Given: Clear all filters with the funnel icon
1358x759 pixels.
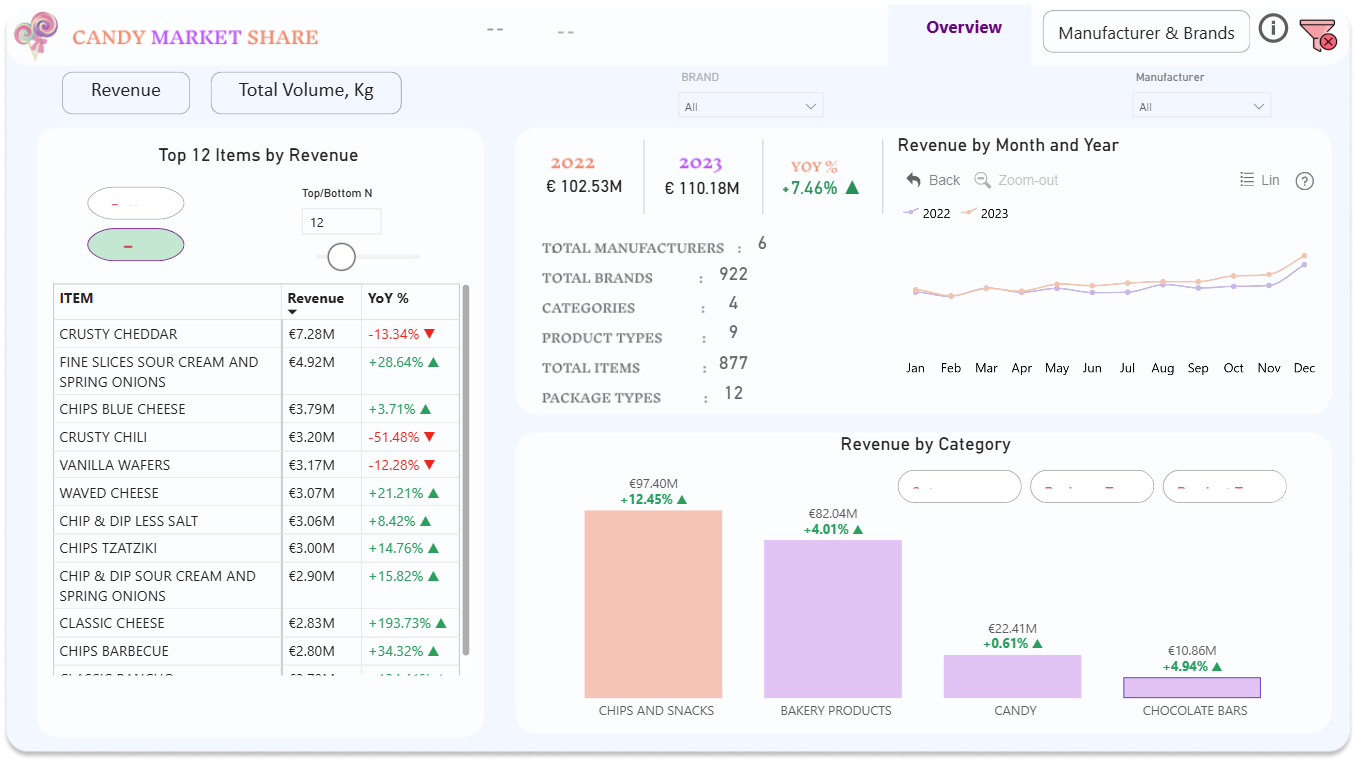Looking at the screenshot, I should click(1318, 35).
